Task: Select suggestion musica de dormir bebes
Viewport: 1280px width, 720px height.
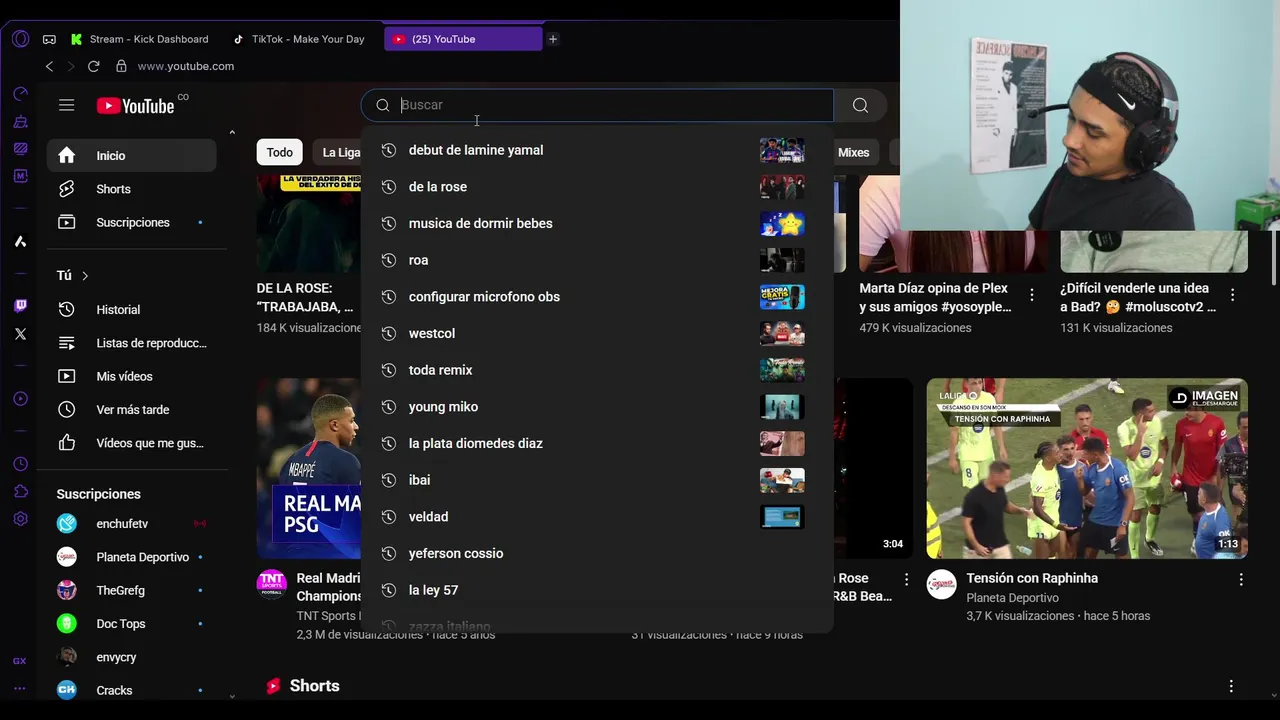Action: 597,223
